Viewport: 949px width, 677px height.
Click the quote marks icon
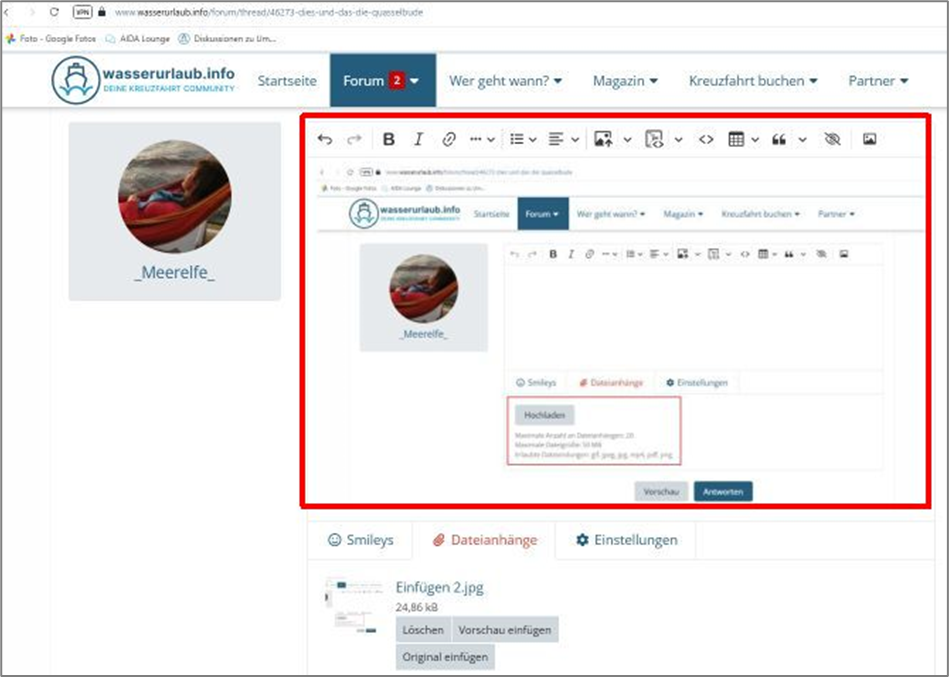[779, 140]
